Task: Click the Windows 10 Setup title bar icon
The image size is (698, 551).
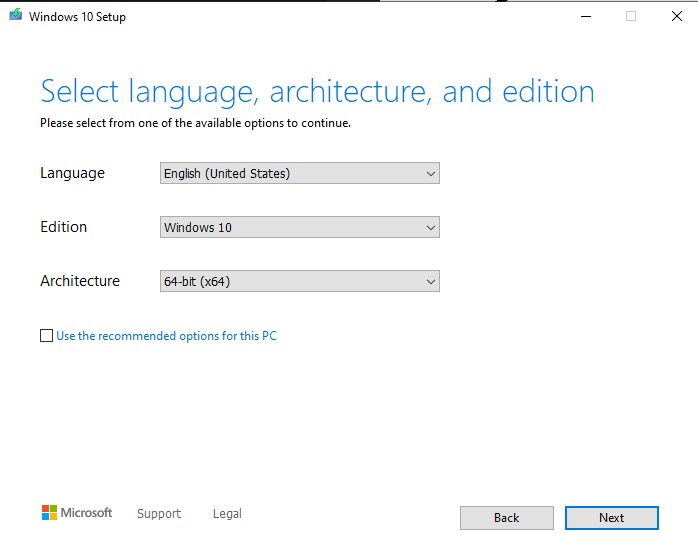Action: coord(14,16)
